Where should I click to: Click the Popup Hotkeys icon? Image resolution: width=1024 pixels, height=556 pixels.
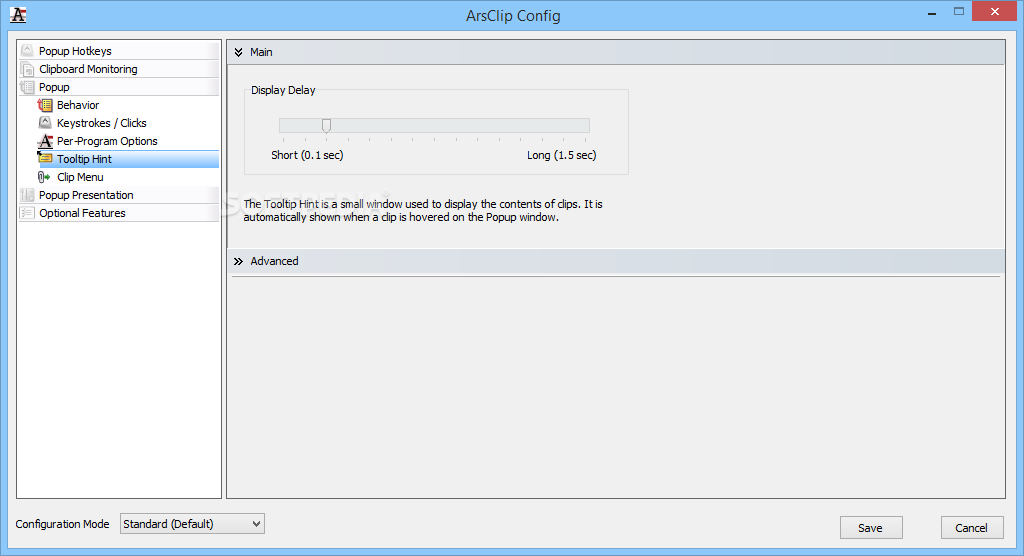click(x=27, y=50)
